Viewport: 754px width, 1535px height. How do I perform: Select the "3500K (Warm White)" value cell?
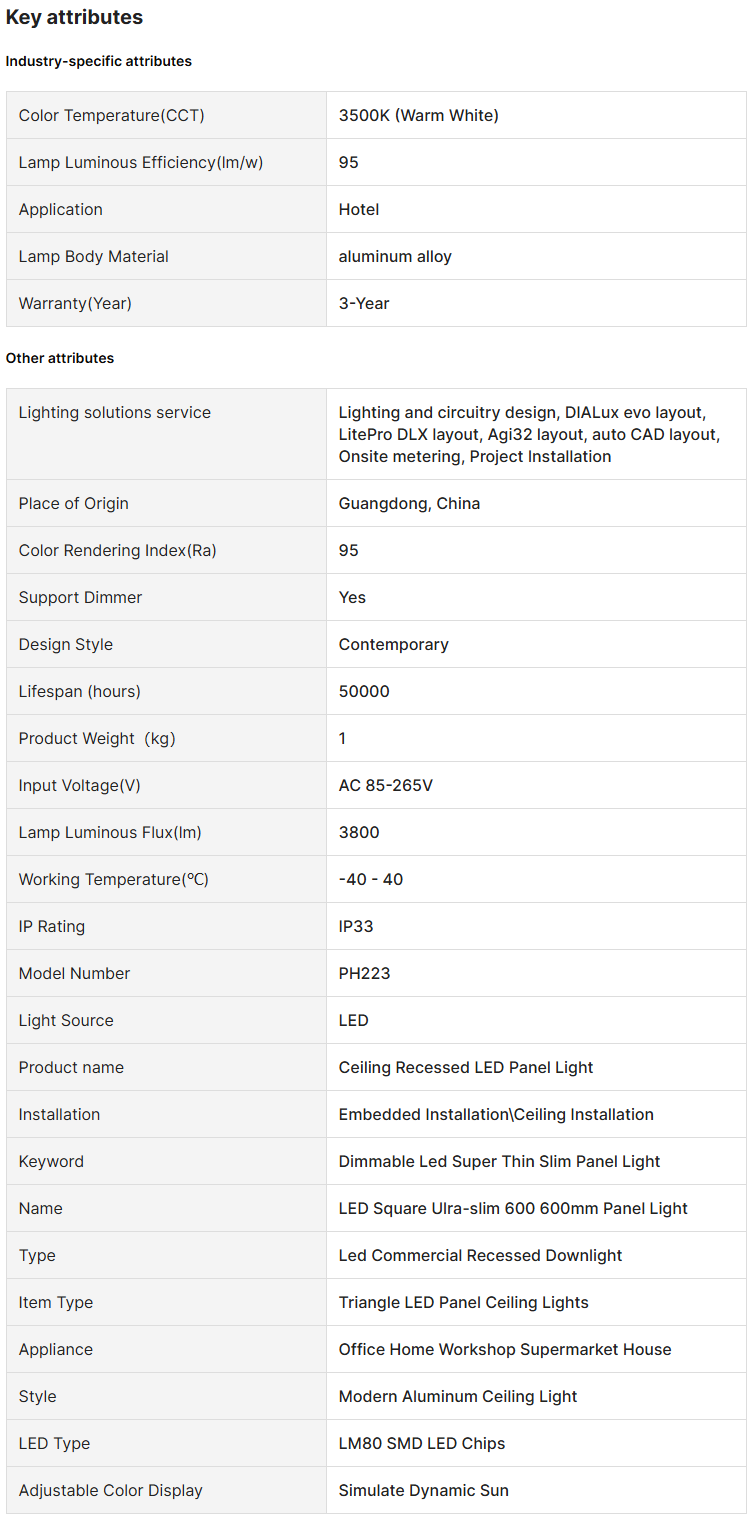tap(418, 115)
